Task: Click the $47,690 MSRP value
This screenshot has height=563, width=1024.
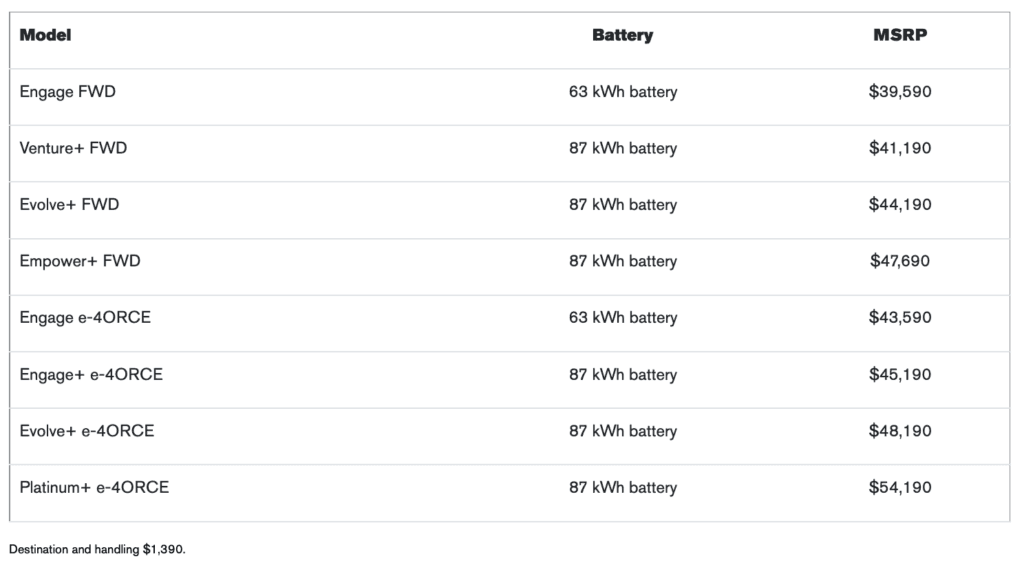Action: (900, 261)
